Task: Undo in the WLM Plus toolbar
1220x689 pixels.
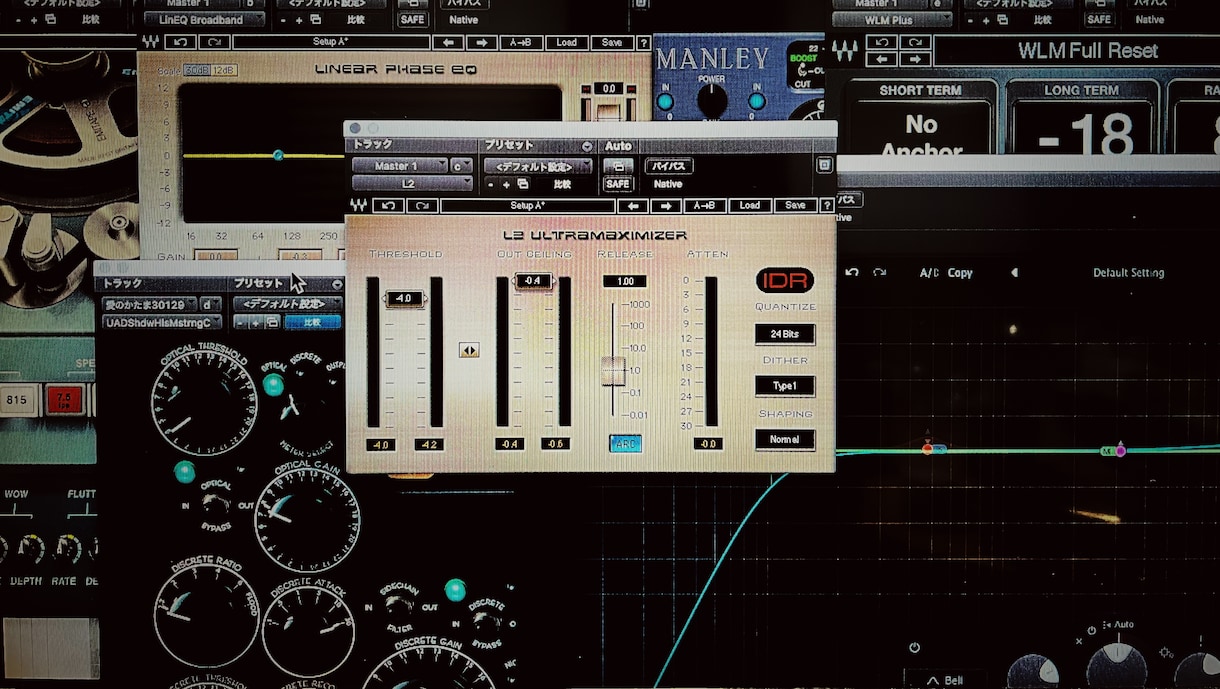Action: pos(880,42)
